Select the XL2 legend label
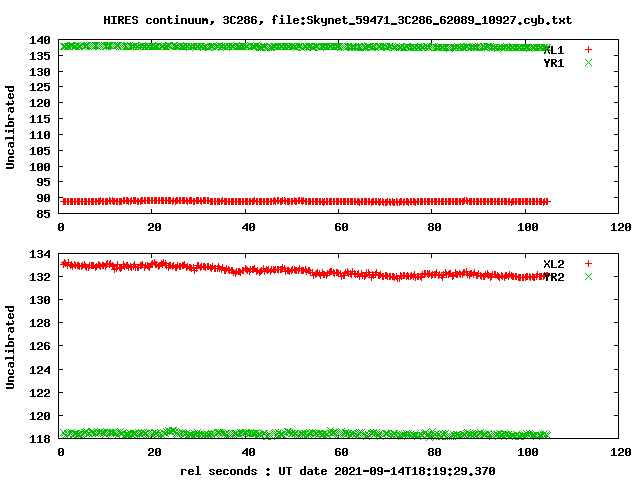This screenshot has height=480, width=640. pyautogui.click(x=554, y=264)
